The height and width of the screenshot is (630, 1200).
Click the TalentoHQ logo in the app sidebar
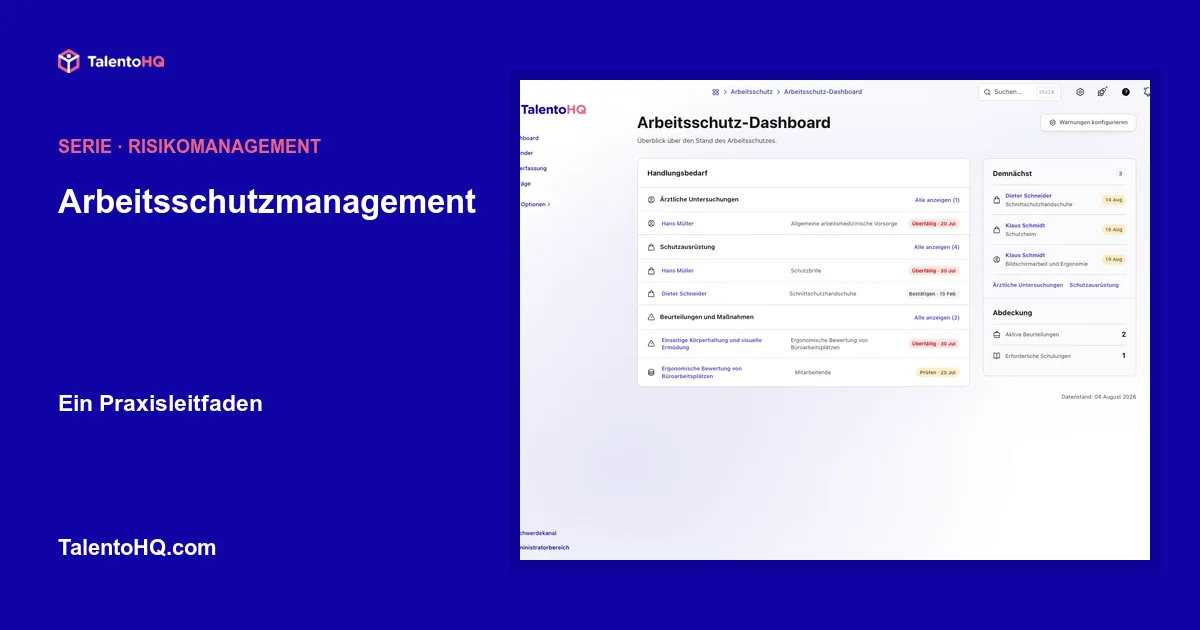pos(553,109)
